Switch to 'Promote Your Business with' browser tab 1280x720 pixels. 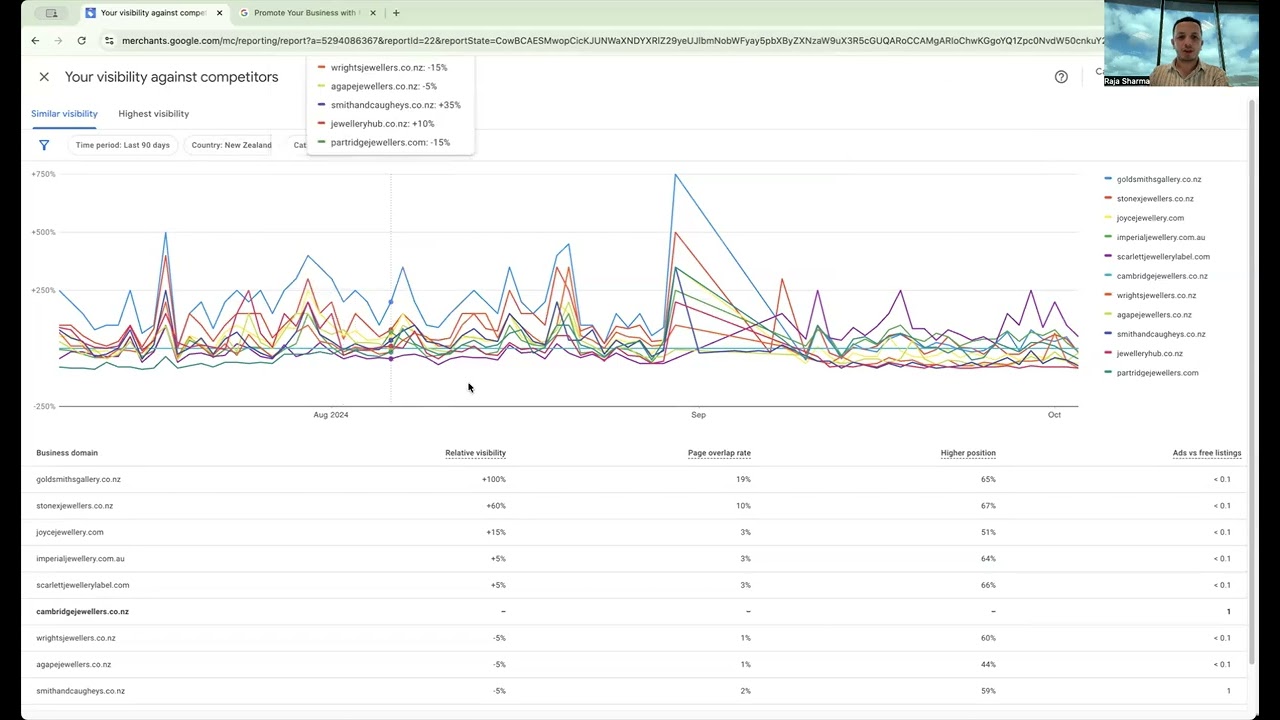pos(306,13)
